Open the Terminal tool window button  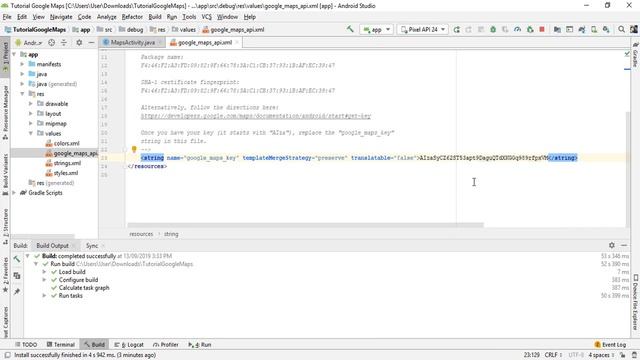[60, 344]
